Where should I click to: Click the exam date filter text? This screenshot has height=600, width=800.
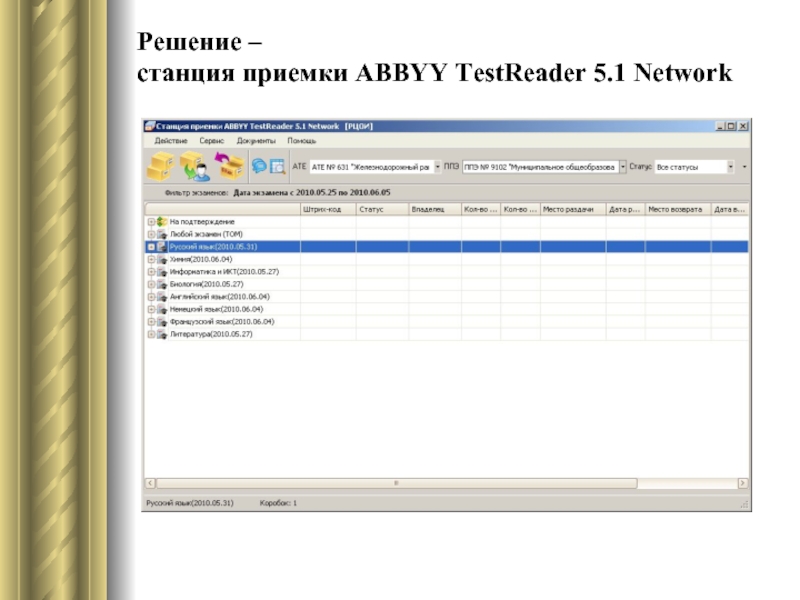312,193
